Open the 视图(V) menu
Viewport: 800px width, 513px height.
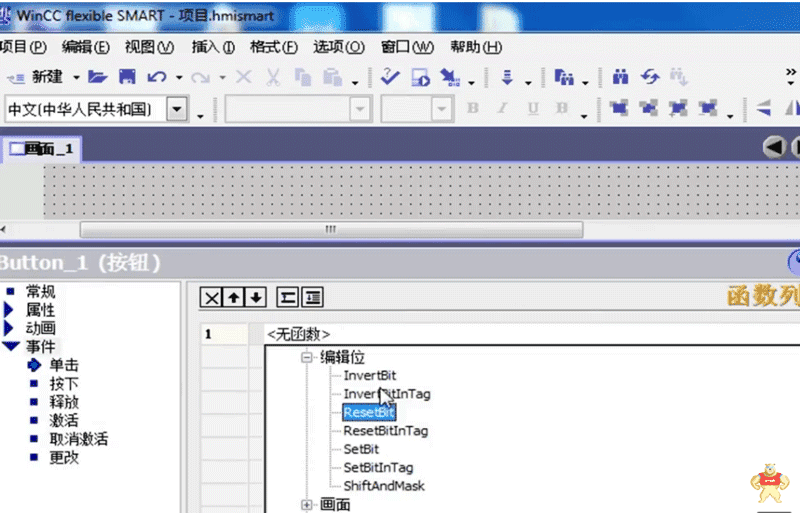coord(149,47)
